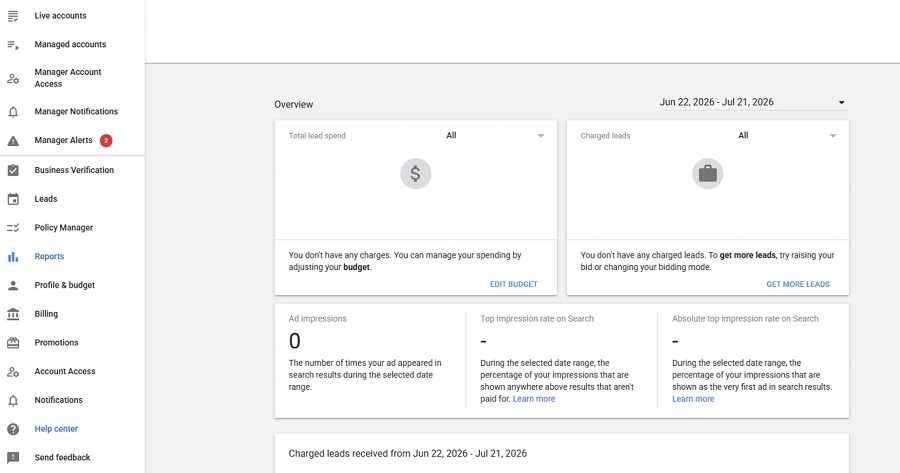Click the Account Access person-gear icon
Image resolution: width=900 pixels, height=473 pixels.
pyautogui.click(x=13, y=371)
